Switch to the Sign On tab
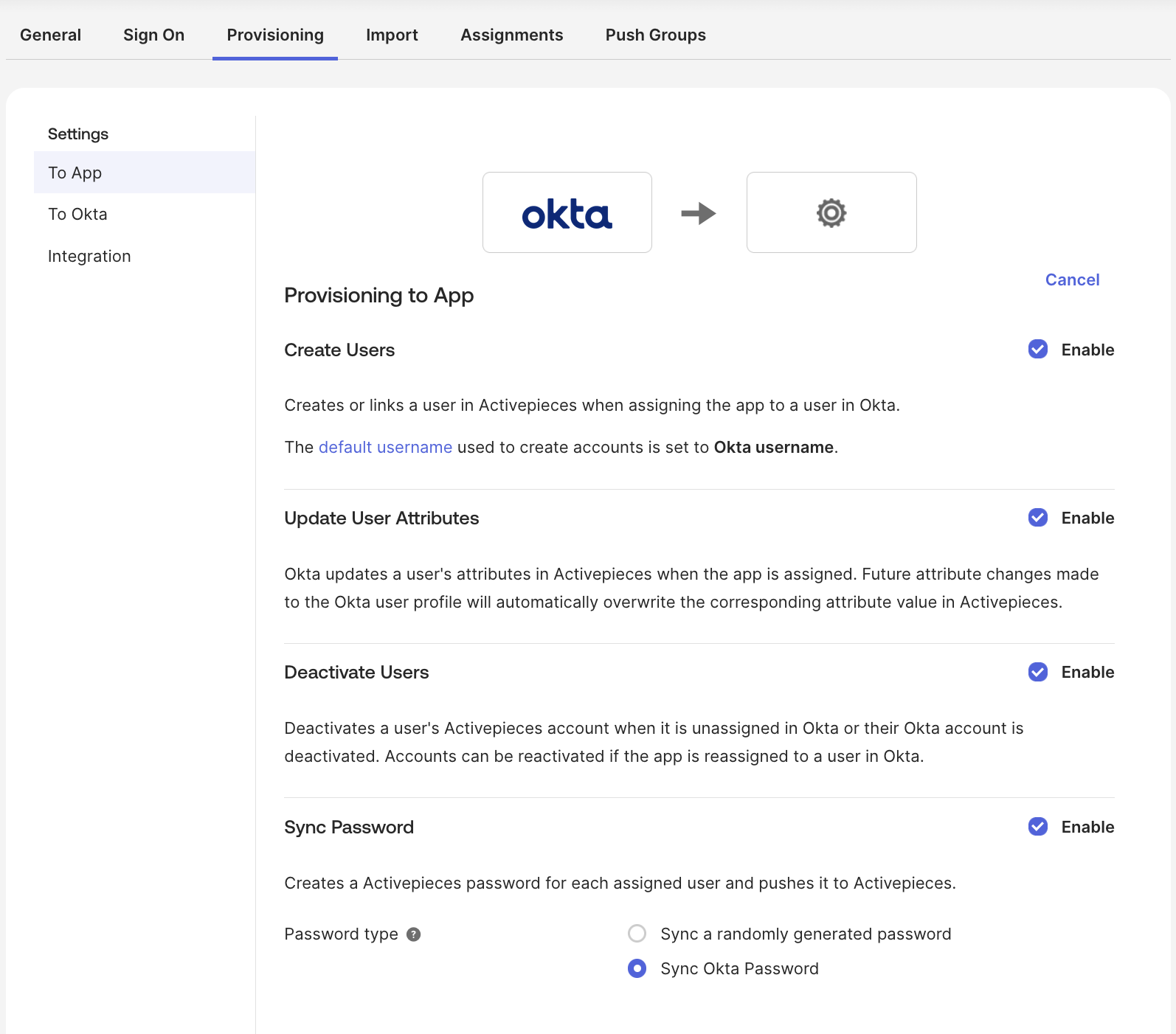Image resolution: width=1176 pixels, height=1034 pixels. pos(153,35)
